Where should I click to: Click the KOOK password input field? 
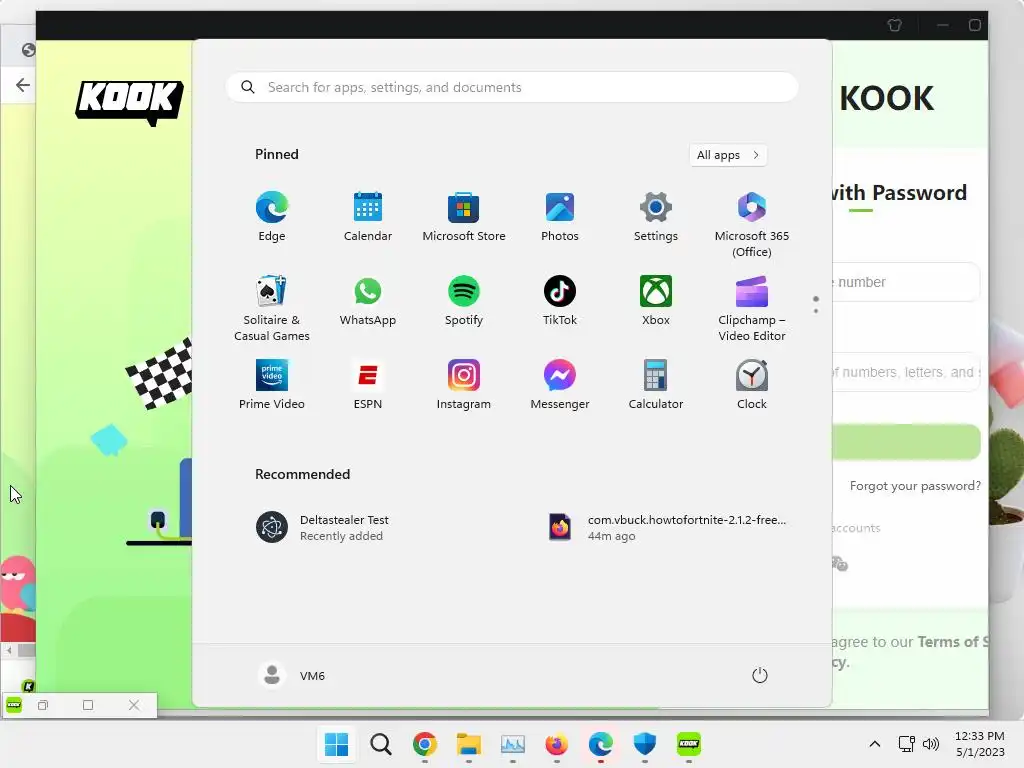(906, 372)
